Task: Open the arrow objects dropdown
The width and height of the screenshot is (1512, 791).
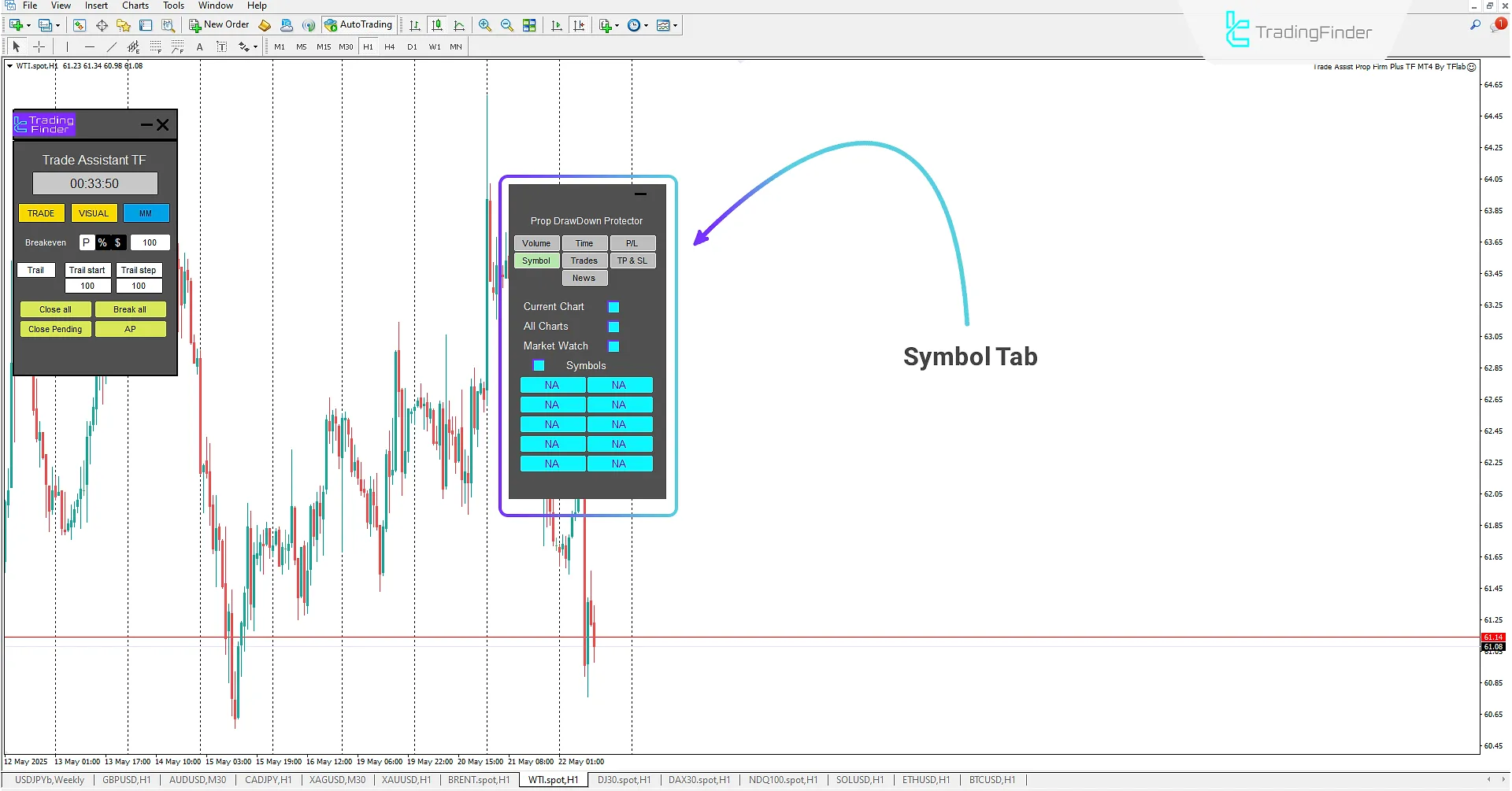Action: (x=254, y=46)
